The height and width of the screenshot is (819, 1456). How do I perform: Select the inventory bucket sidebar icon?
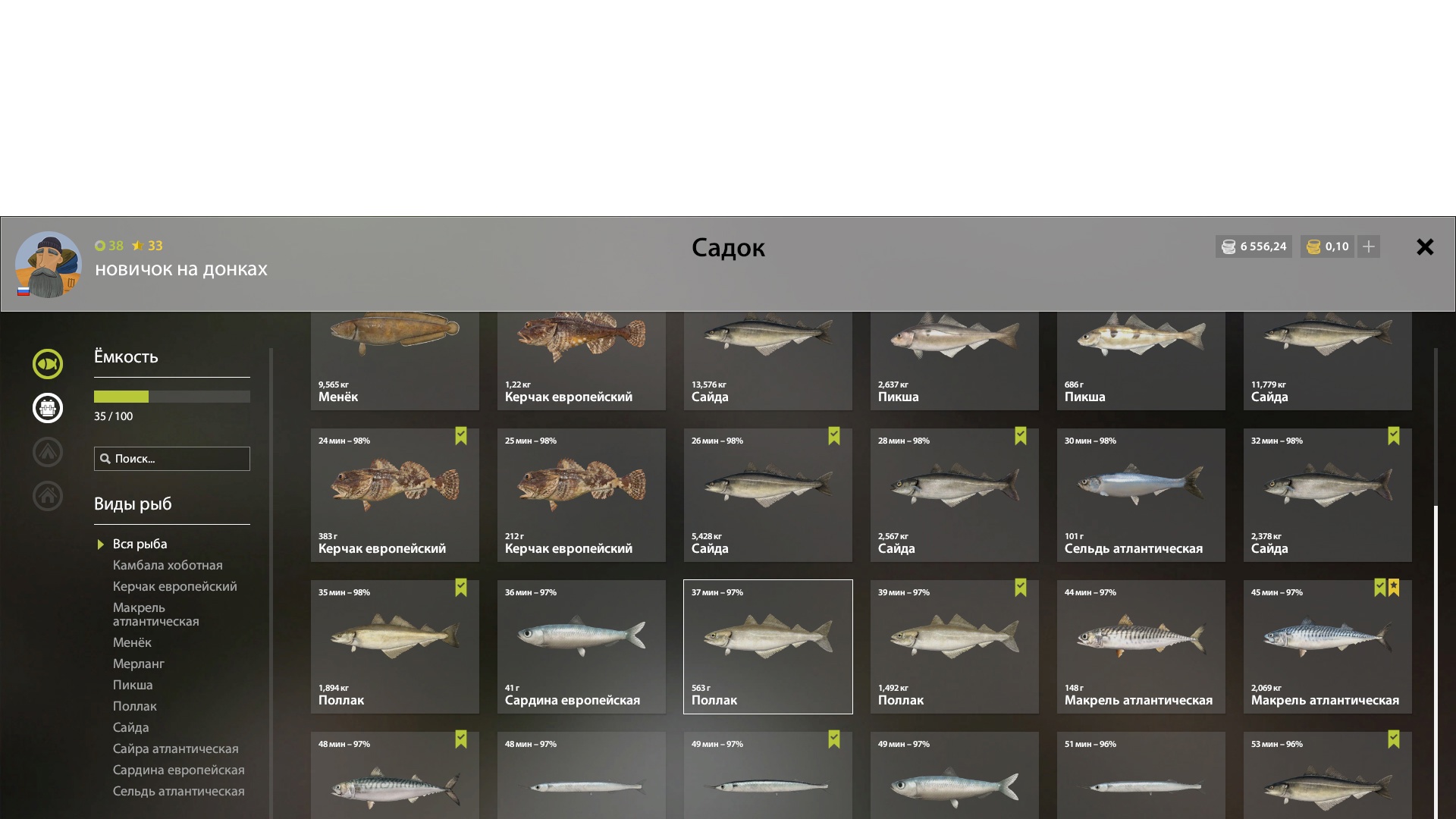tap(48, 408)
